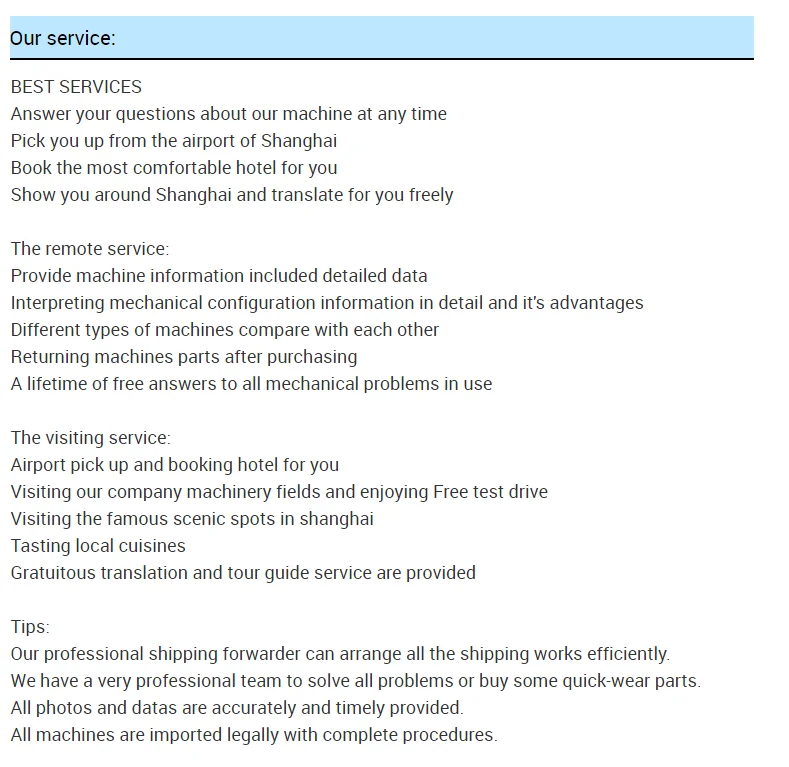The image size is (789, 767).
Task: Click "The visiting service:" subheading
Action: pos(91,438)
